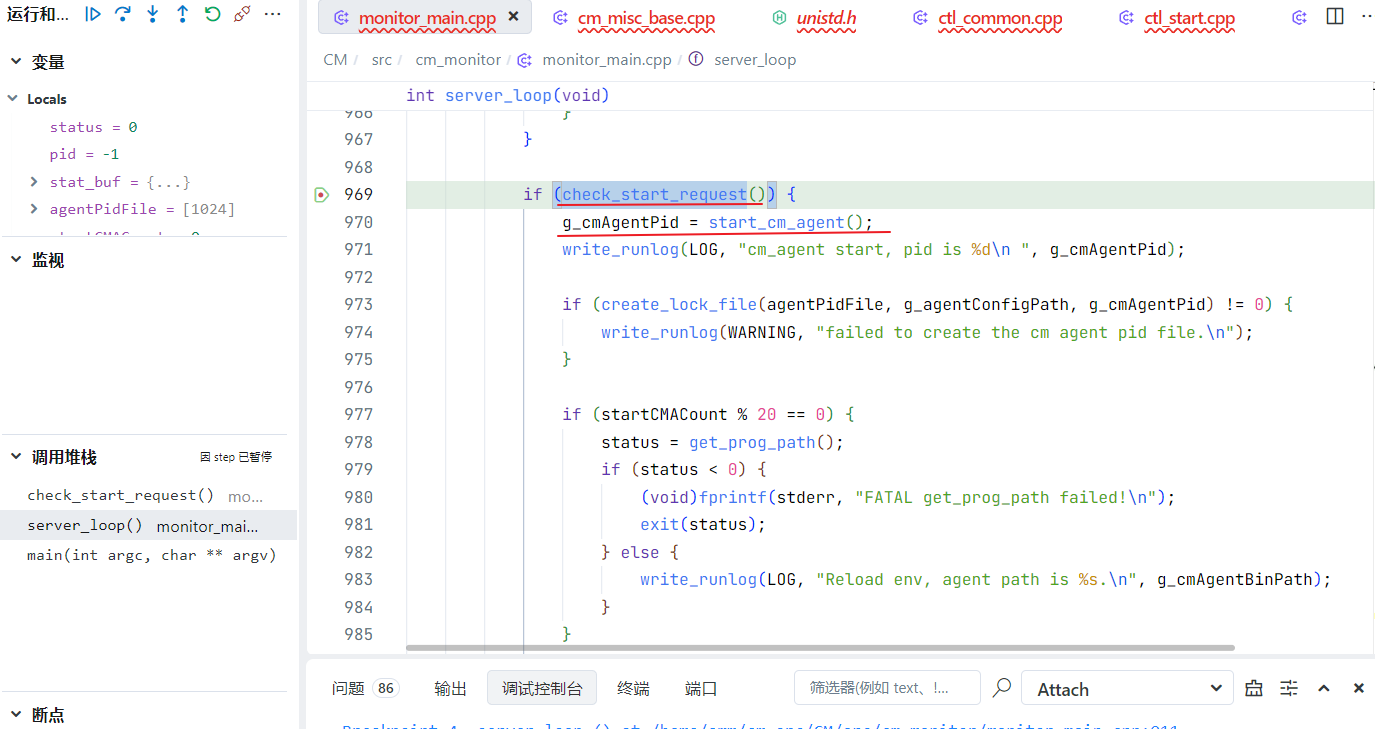
Task: Click exit(status) on line 981
Action: 699,525
